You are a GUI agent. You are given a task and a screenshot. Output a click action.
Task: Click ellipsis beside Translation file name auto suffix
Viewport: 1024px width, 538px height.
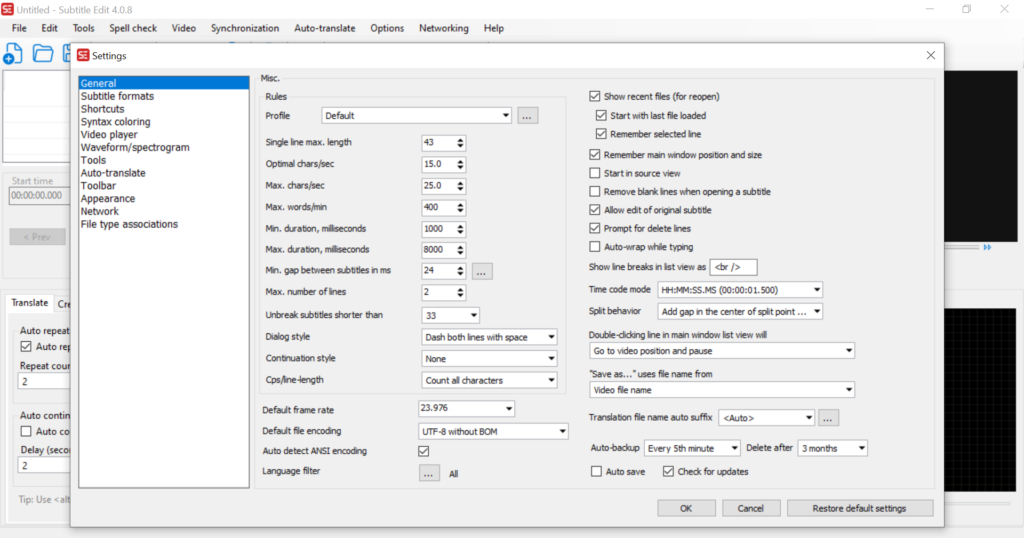click(828, 417)
